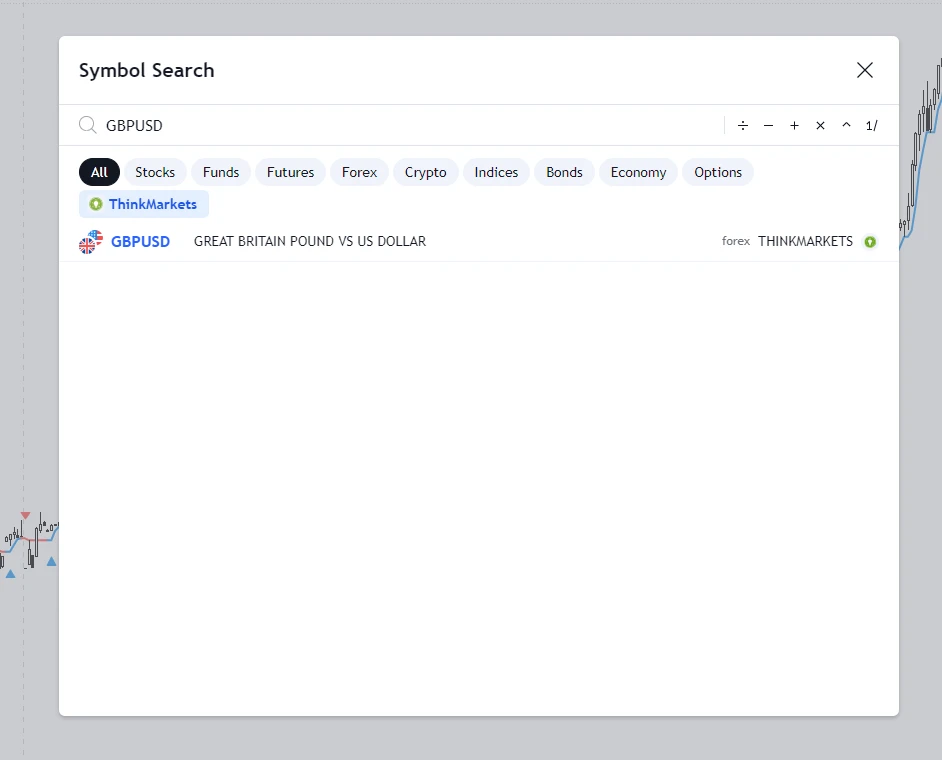Viewport: 942px width, 760px height.
Task: Click the caret exponent operator icon
Action: coord(846,126)
